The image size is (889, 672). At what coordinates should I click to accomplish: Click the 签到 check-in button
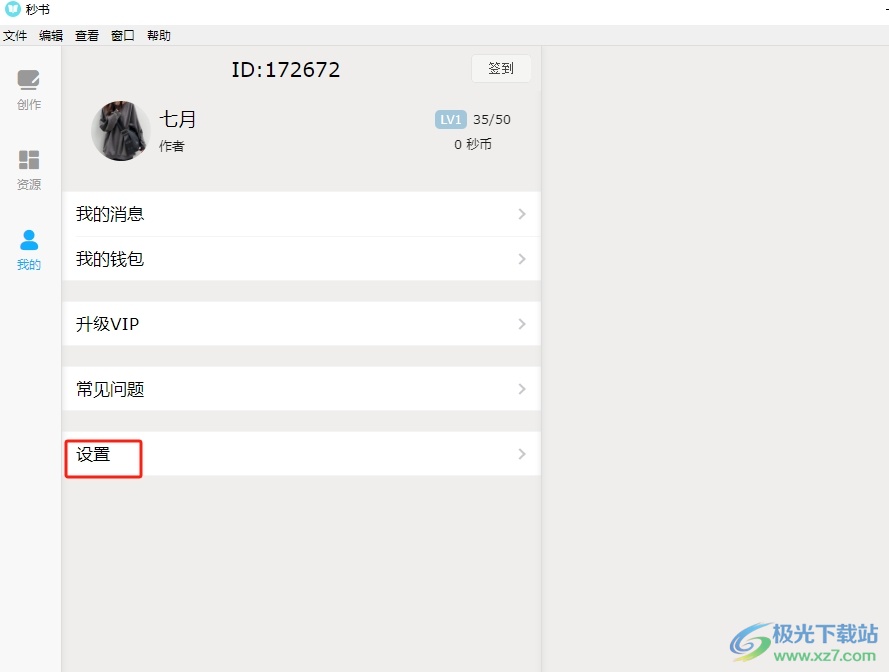(x=501, y=69)
